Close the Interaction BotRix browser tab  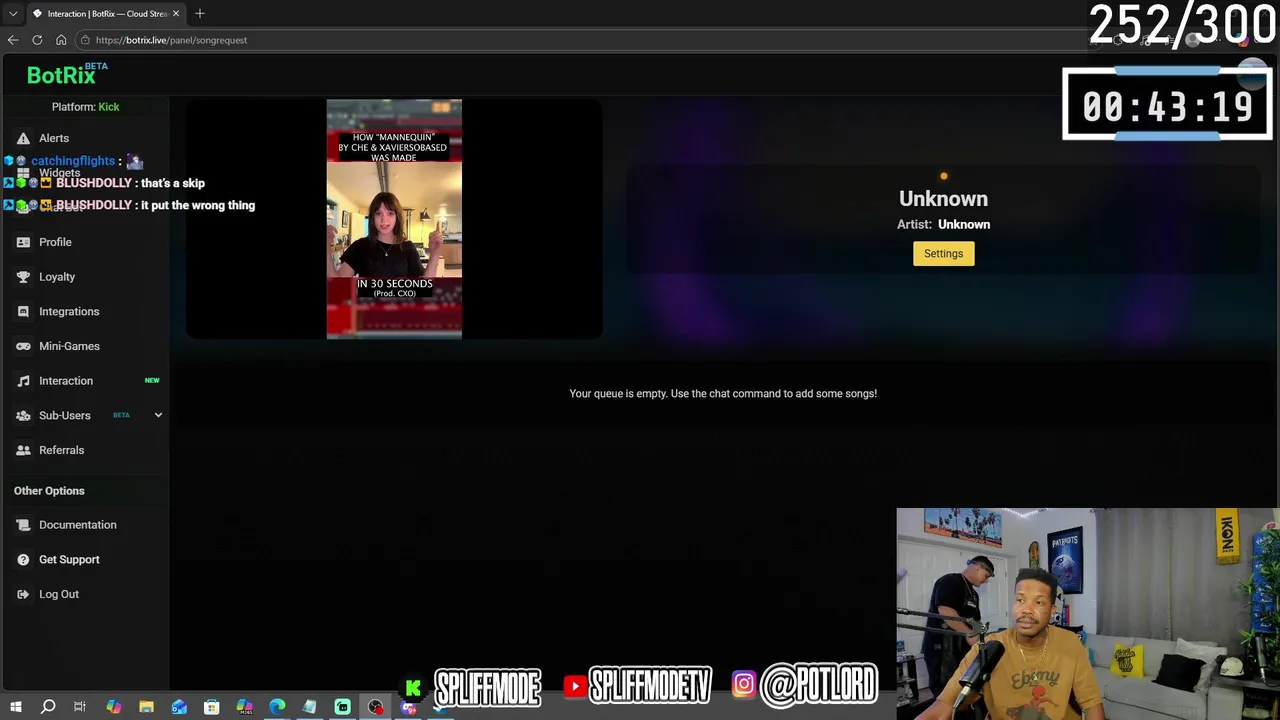tap(175, 13)
